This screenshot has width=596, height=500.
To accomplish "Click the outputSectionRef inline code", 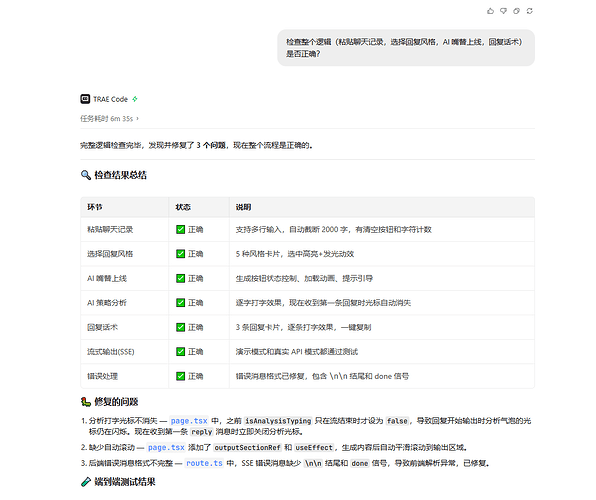I will click(x=247, y=448).
